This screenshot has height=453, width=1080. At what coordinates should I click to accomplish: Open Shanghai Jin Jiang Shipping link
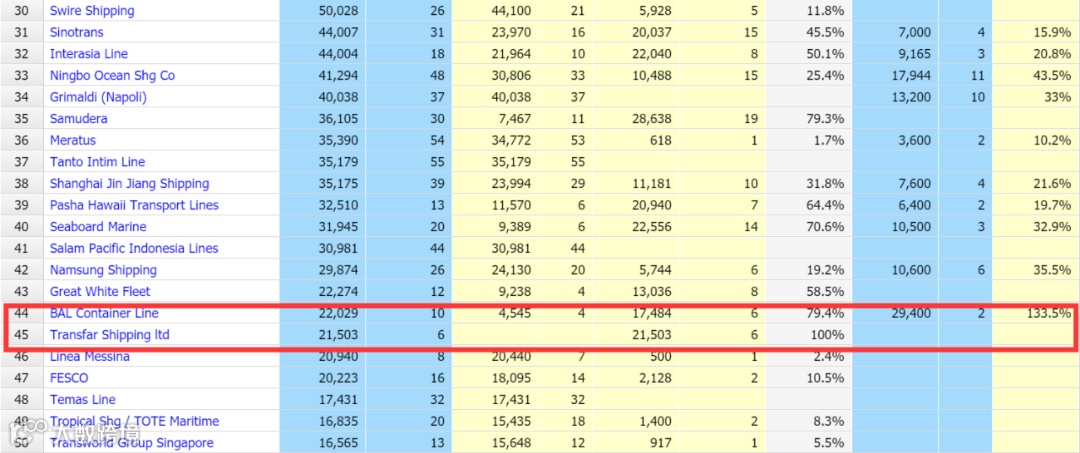(x=129, y=184)
